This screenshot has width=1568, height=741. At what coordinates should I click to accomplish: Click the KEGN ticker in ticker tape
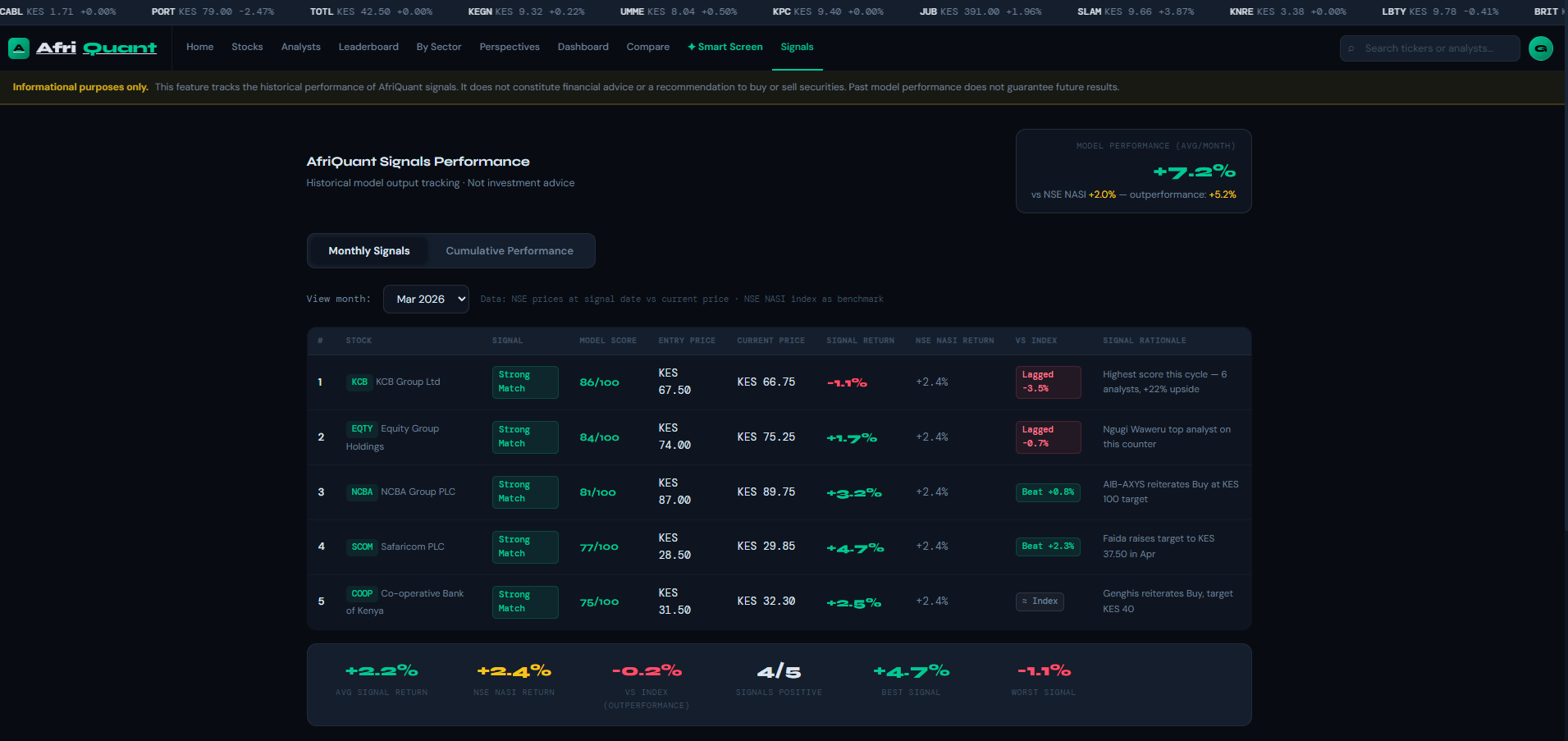pyautogui.click(x=526, y=11)
